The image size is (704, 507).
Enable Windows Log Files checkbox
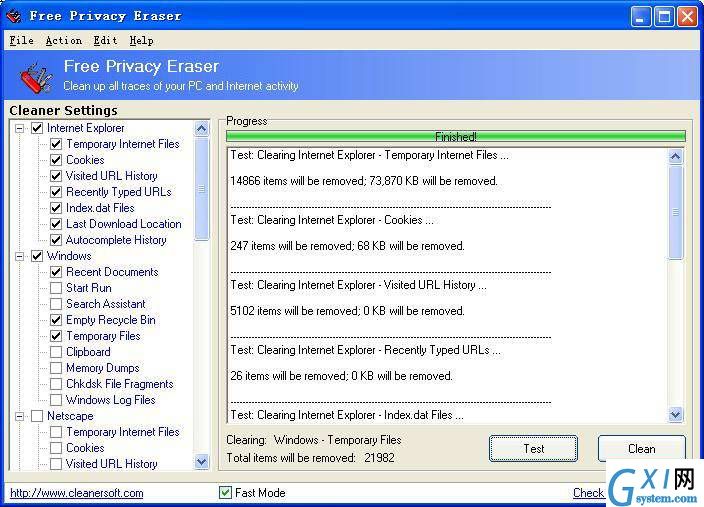pyautogui.click(x=56, y=400)
